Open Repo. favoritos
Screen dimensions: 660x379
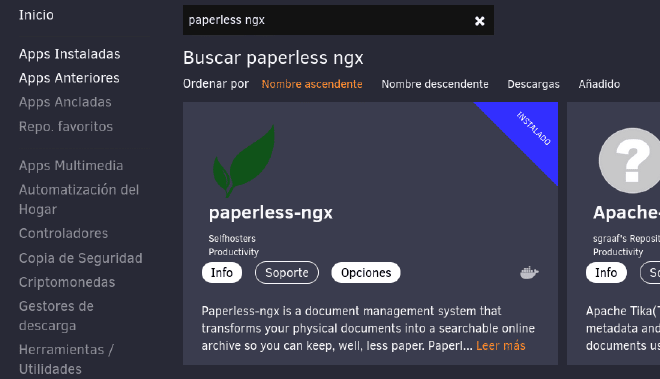pyautogui.click(x=66, y=127)
